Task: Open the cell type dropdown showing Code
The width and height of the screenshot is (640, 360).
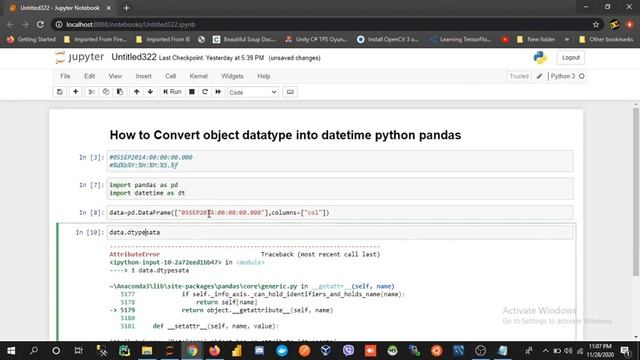Action: point(253,92)
